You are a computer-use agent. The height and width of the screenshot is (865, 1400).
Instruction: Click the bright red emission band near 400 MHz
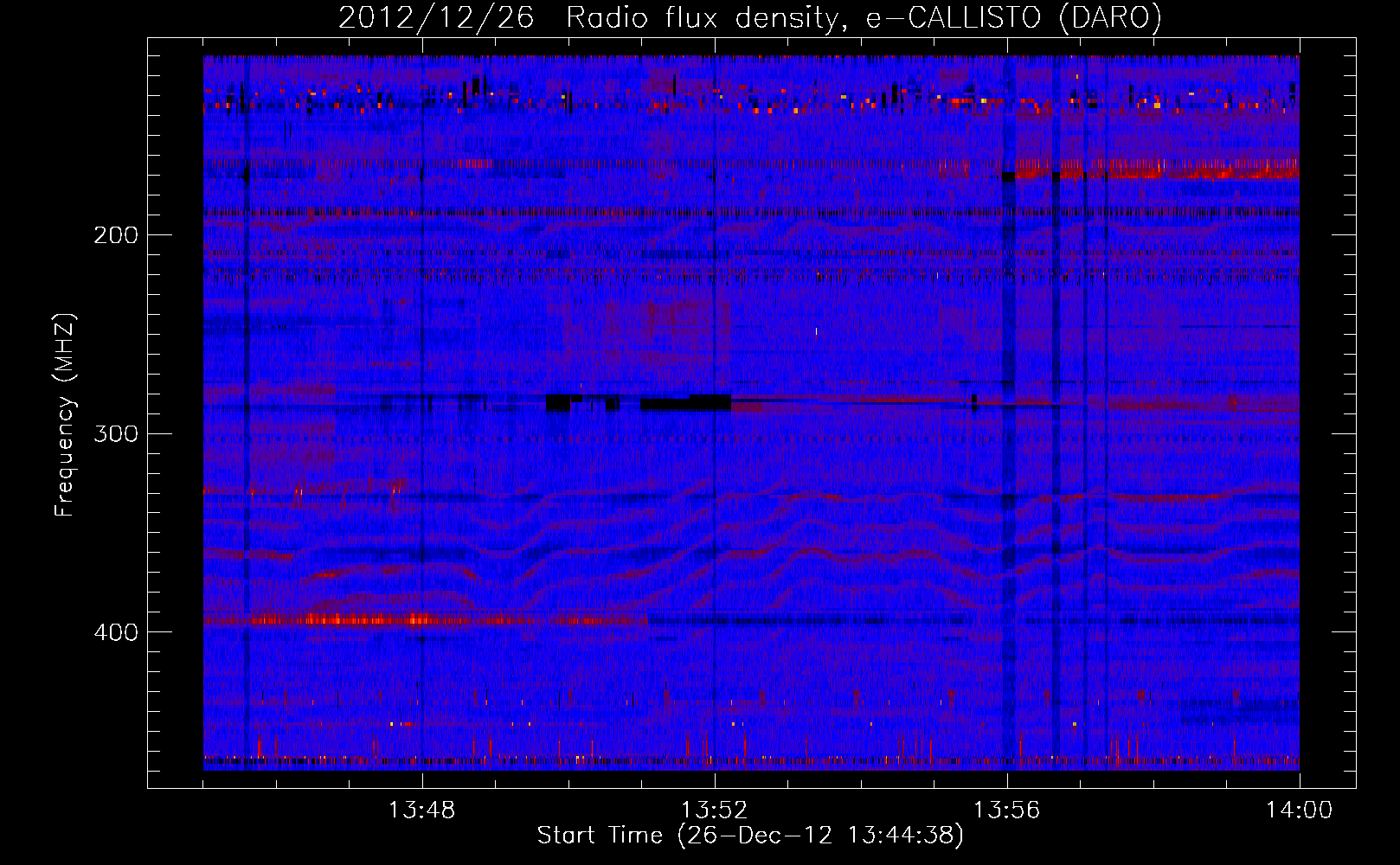point(424,619)
